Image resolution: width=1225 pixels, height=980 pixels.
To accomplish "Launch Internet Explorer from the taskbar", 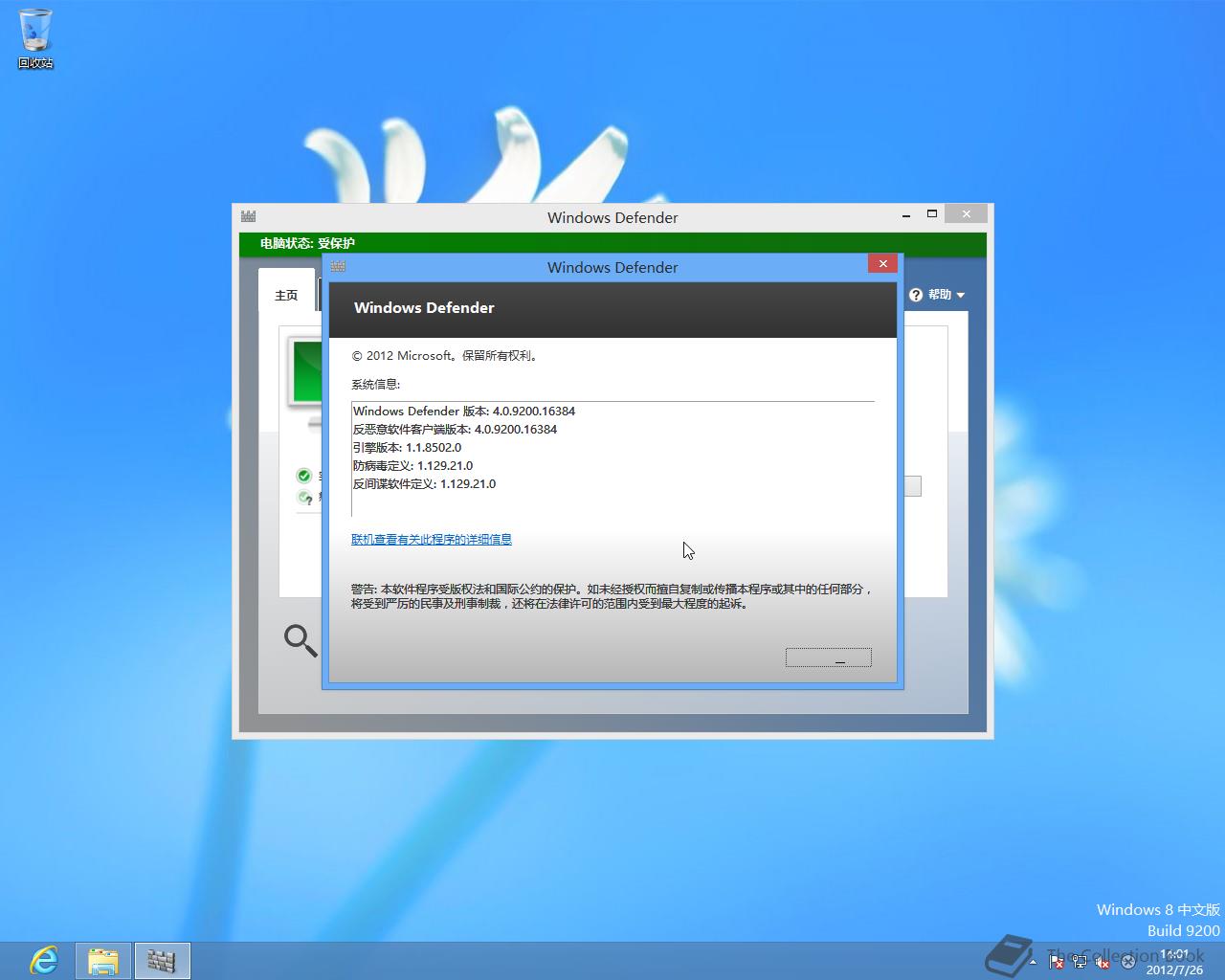I will point(44,960).
